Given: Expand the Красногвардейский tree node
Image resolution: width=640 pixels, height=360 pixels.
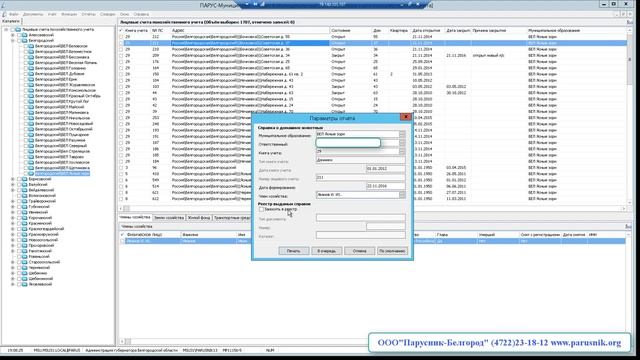Looking at the screenshot, I should tap(13, 229).
